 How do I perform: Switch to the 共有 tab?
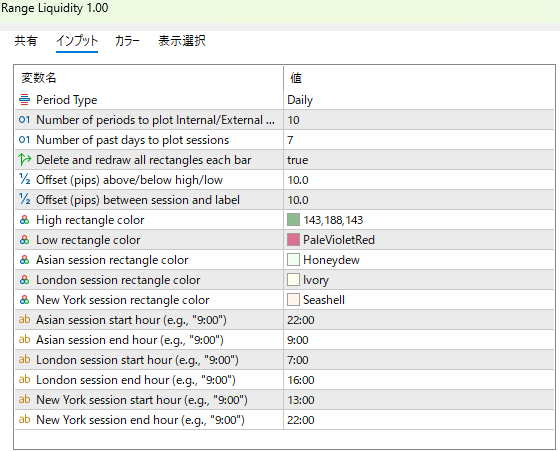(x=26, y=41)
